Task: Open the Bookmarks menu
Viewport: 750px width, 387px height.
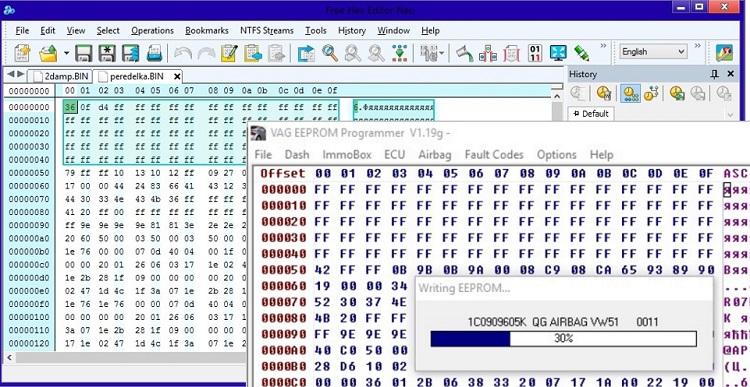Action: 207,31
